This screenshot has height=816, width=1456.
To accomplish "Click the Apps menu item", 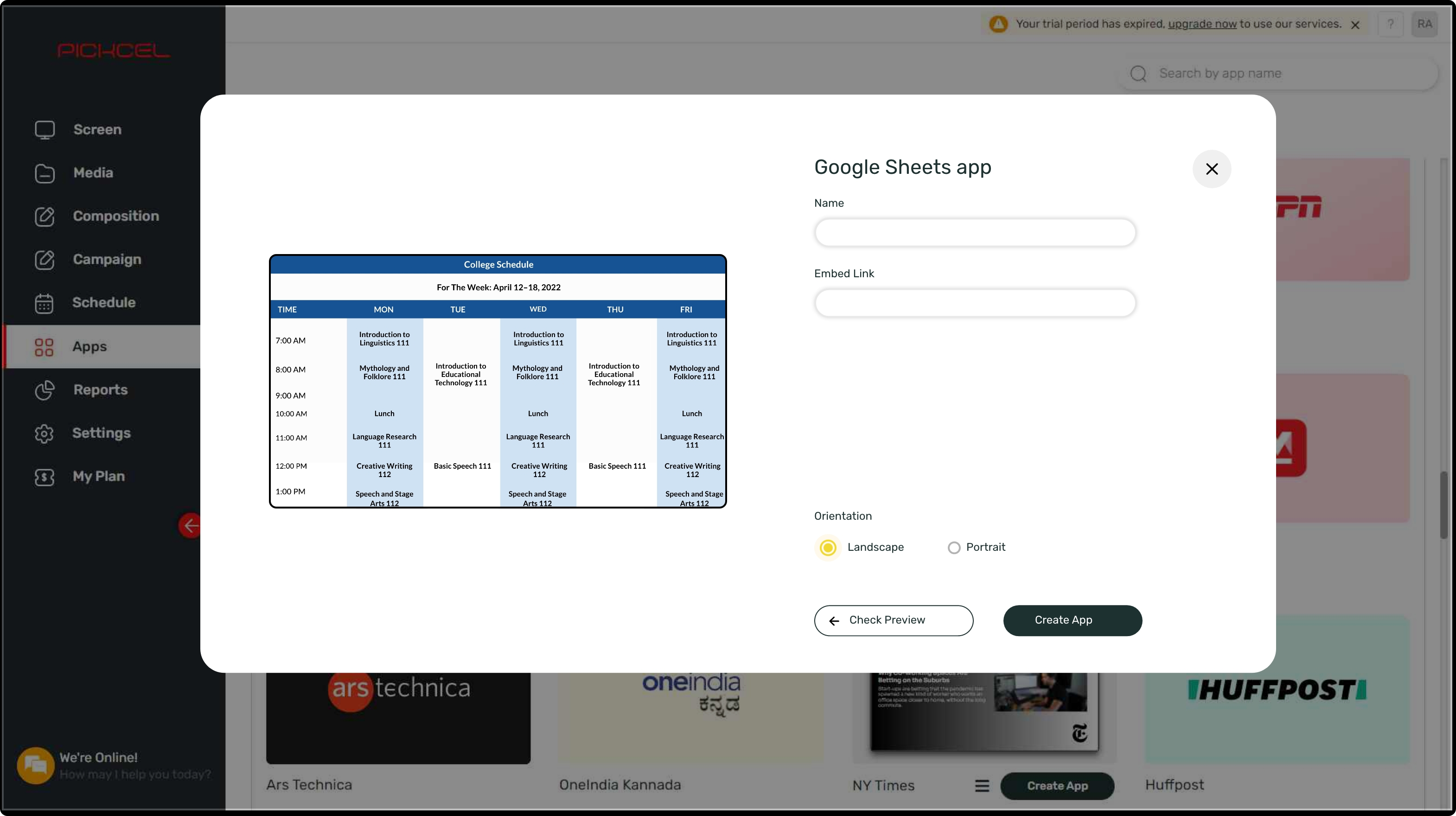I will pos(89,346).
